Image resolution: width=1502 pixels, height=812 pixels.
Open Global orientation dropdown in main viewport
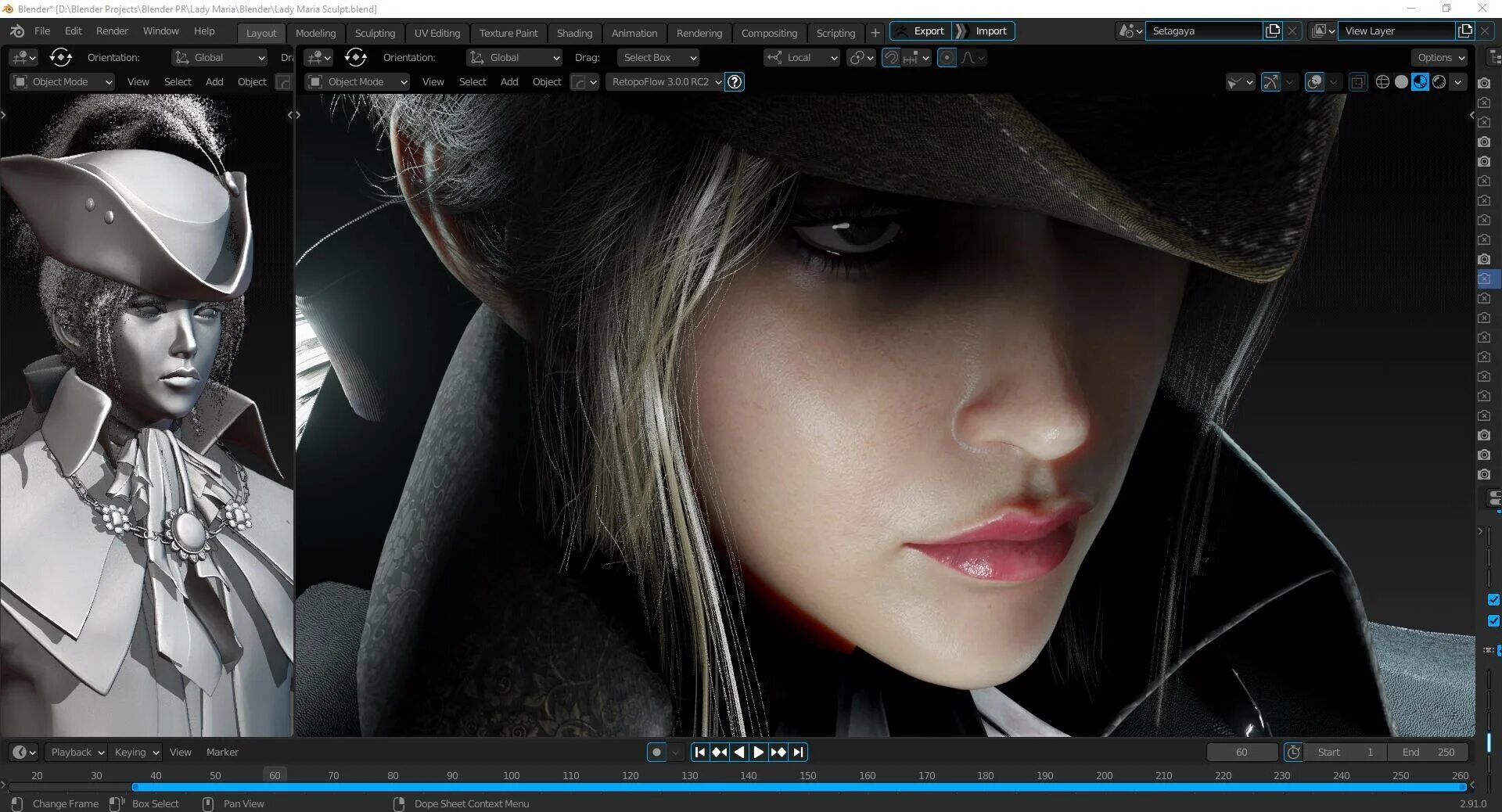click(514, 57)
